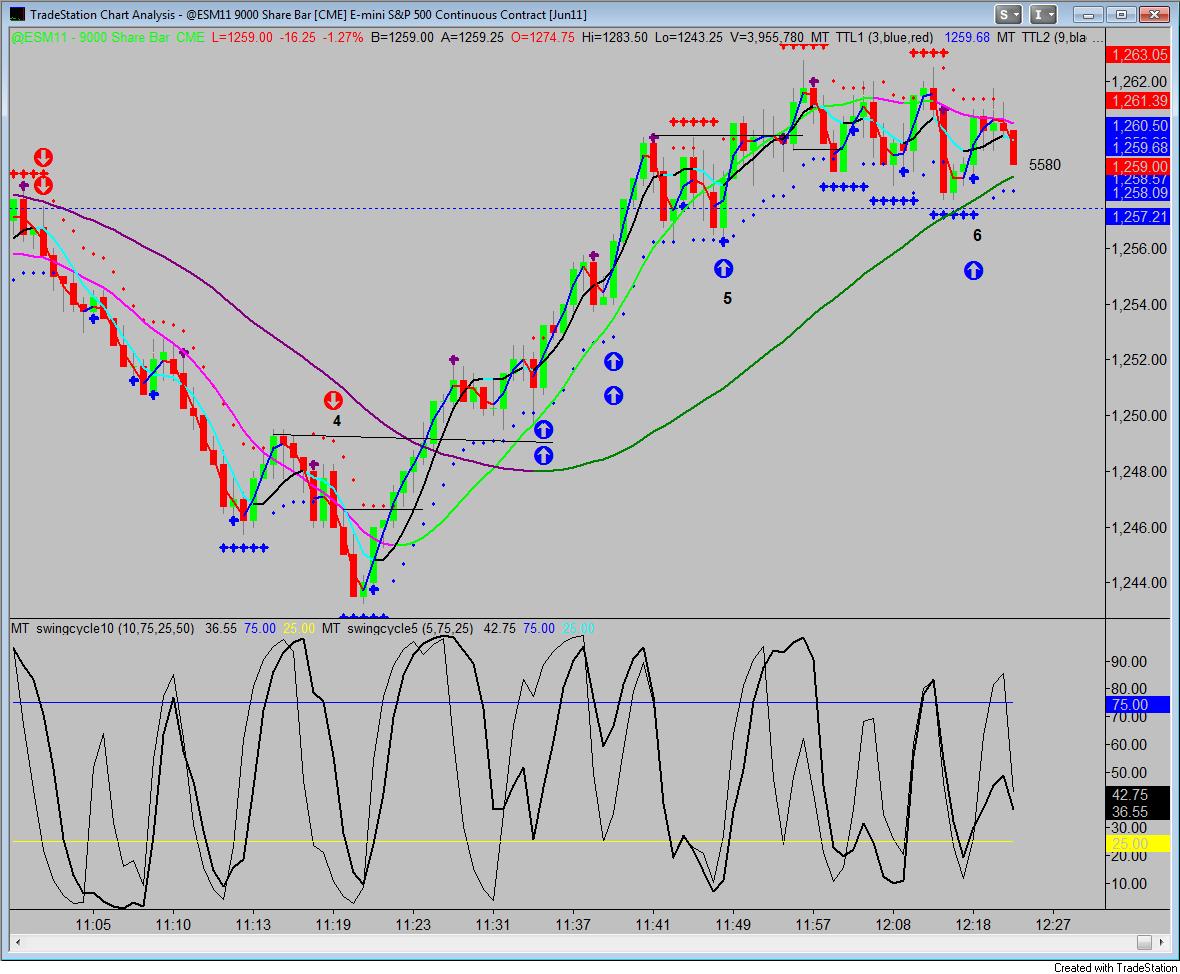
Task: Click the 'A=1259.25' ask text
Action: (473, 38)
